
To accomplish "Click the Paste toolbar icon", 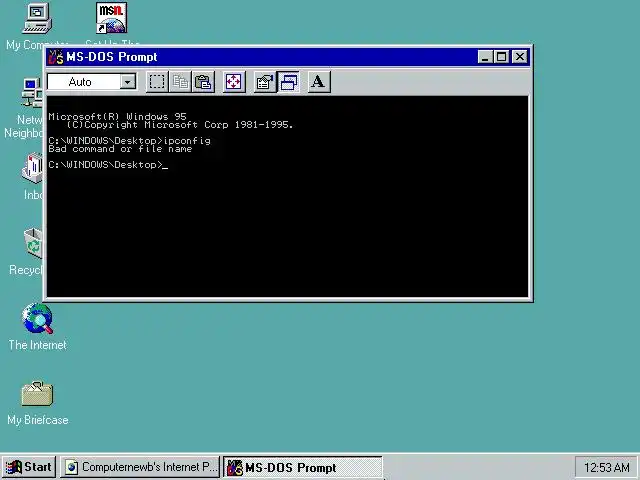I will coord(203,82).
